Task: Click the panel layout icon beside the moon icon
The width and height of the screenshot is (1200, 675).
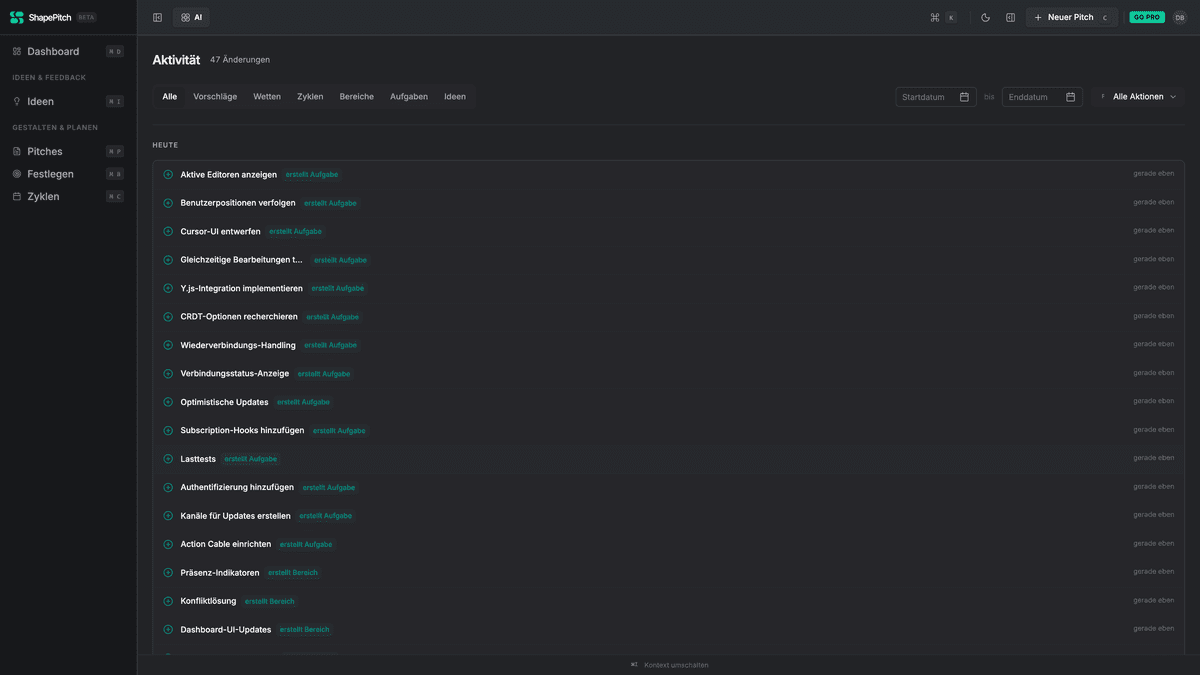Action: (1010, 17)
